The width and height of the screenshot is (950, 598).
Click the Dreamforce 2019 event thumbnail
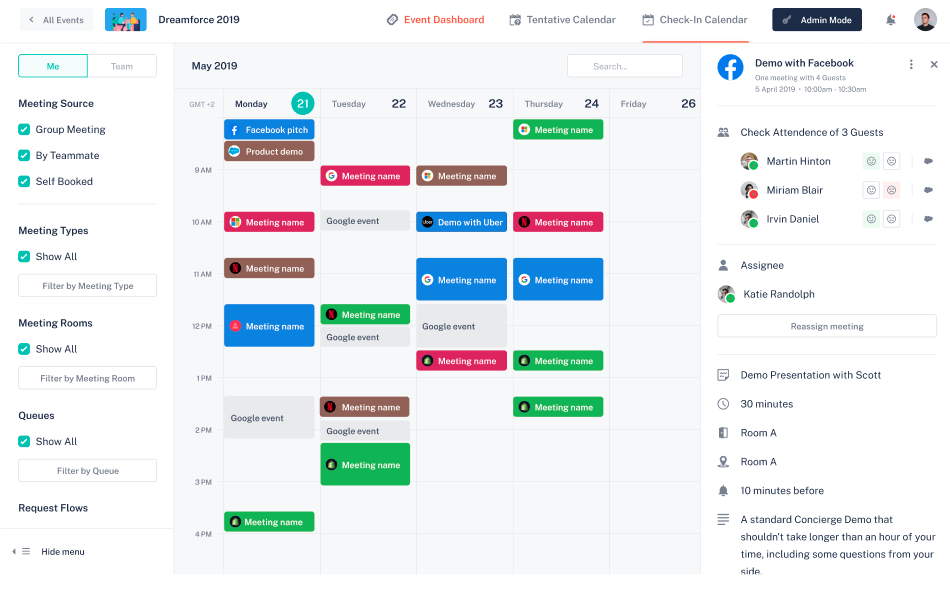pyautogui.click(x=125, y=19)
